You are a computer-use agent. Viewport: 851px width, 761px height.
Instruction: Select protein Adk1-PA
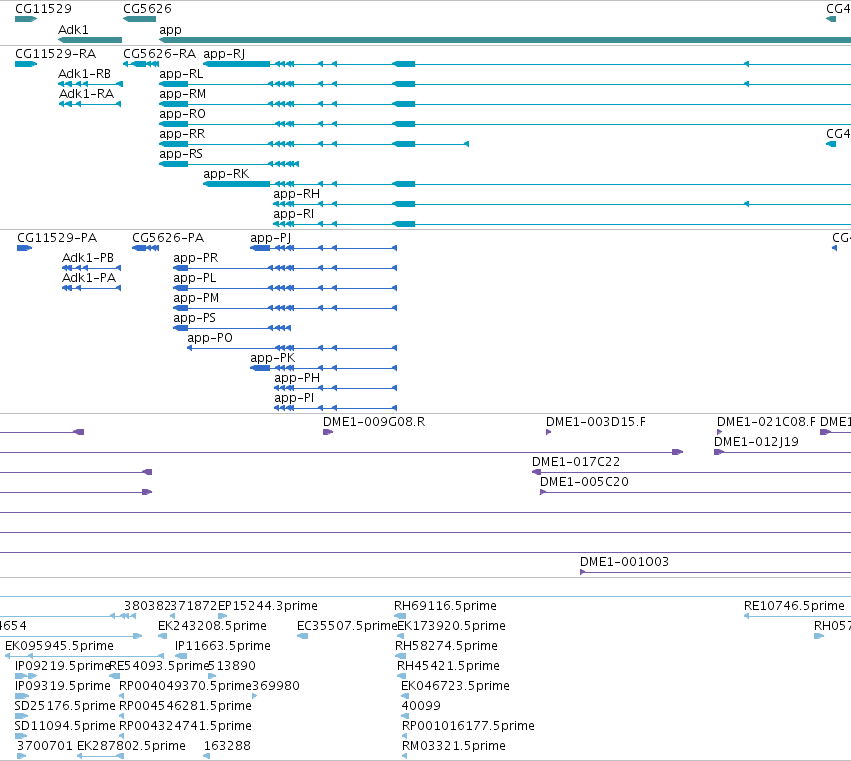coord(92,288)
